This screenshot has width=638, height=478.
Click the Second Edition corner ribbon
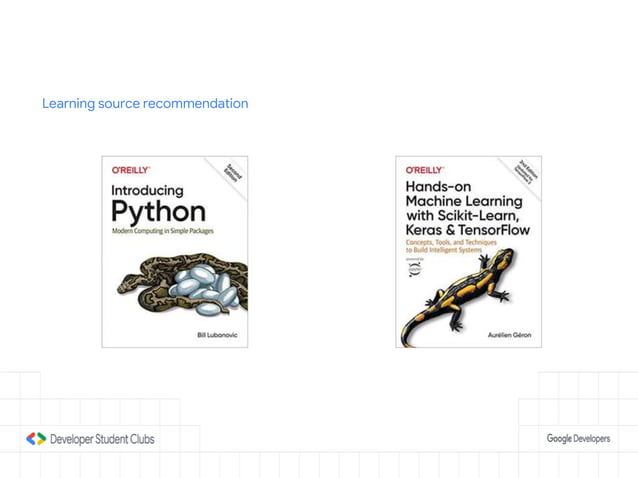[232, 173]
